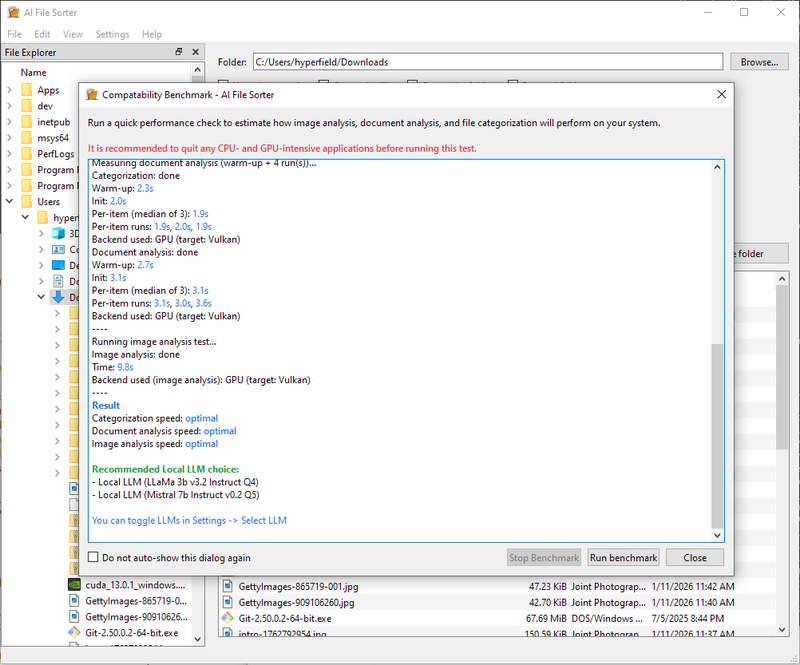Click the Git icon beside Git-2.50.0.2-64-bit.exe in tree
The image size is (800, 665).
tap(74, 633)
